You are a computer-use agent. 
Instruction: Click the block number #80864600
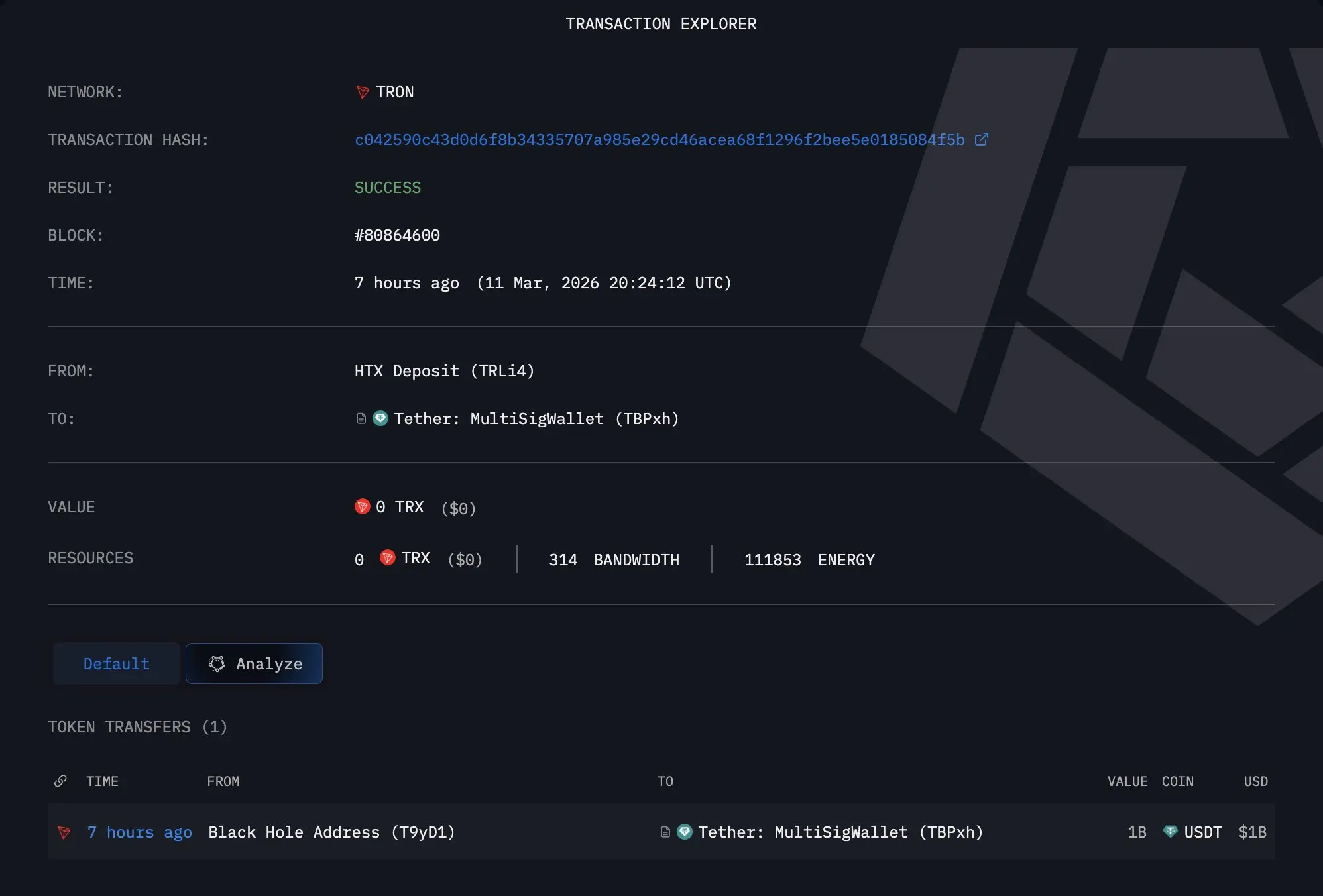point(397,235)
